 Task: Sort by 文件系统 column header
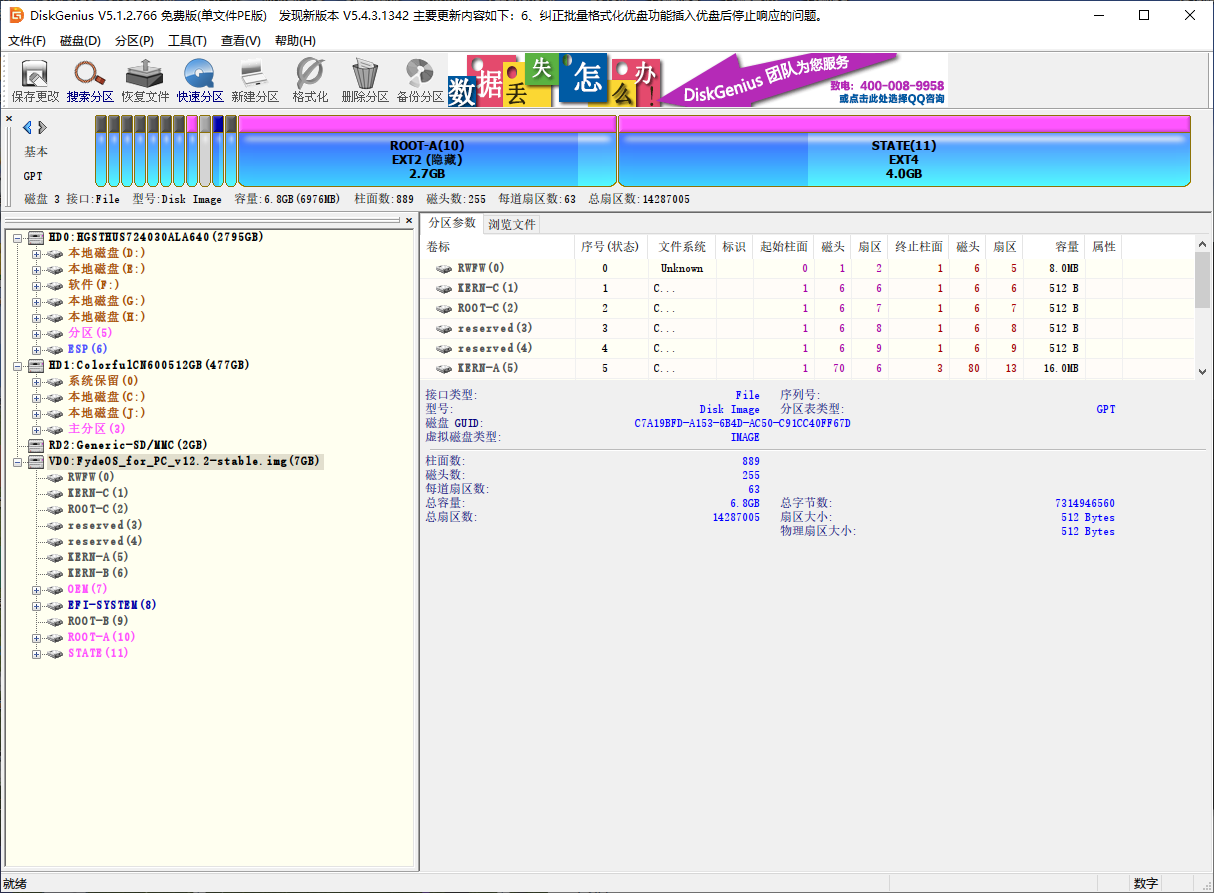click(682, 247)
